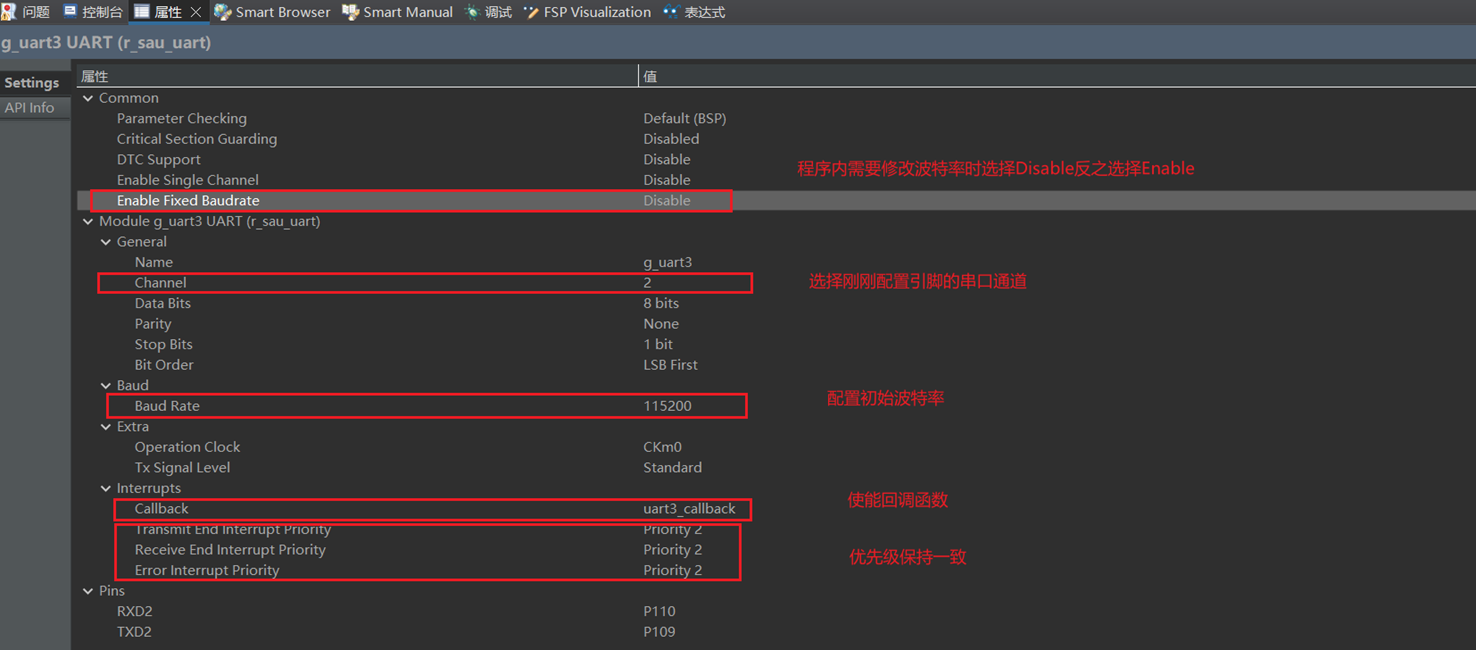Click the FSP Visualization tab icon
The image size is (1476, 650).
point(531,12)
